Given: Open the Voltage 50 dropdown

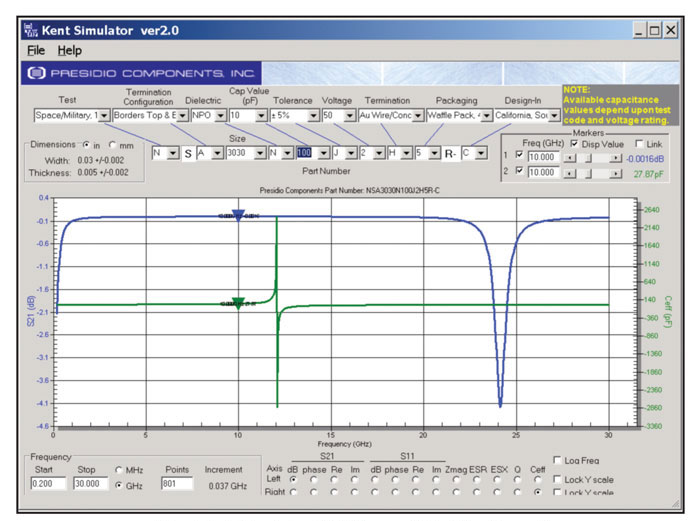Looking at the screenshot, I should click(350, 116).
